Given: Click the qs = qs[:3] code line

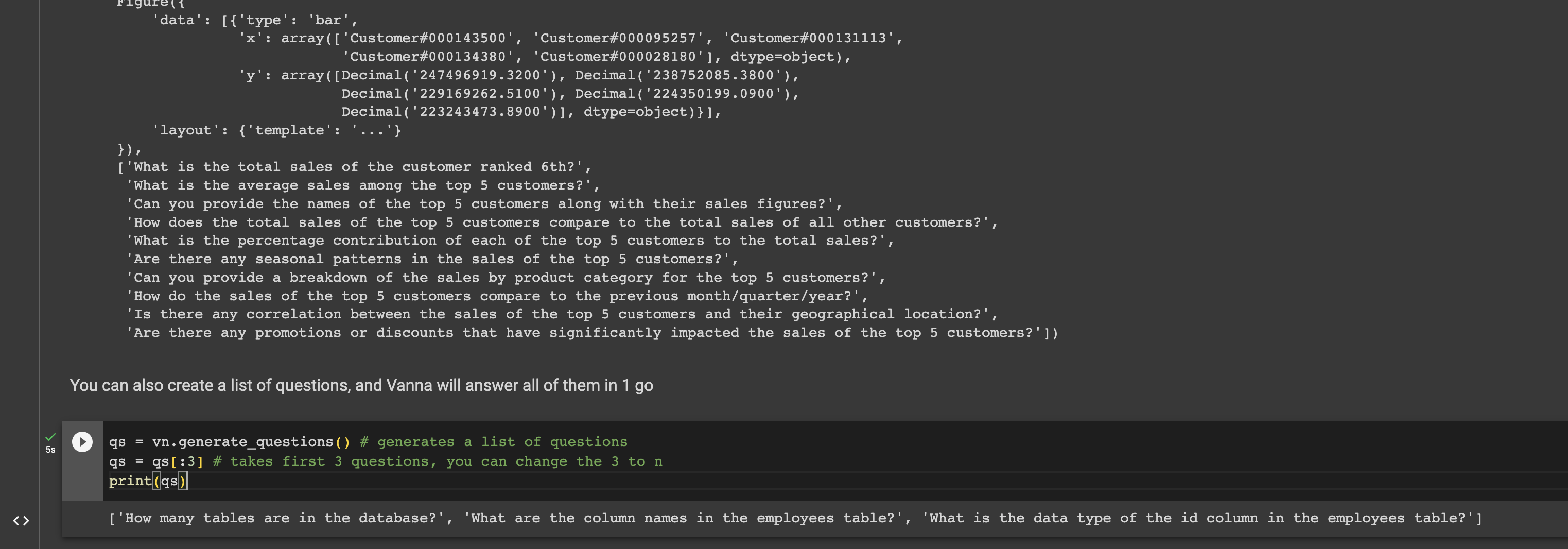Looking at the screenshot, I should pos(156,461).
